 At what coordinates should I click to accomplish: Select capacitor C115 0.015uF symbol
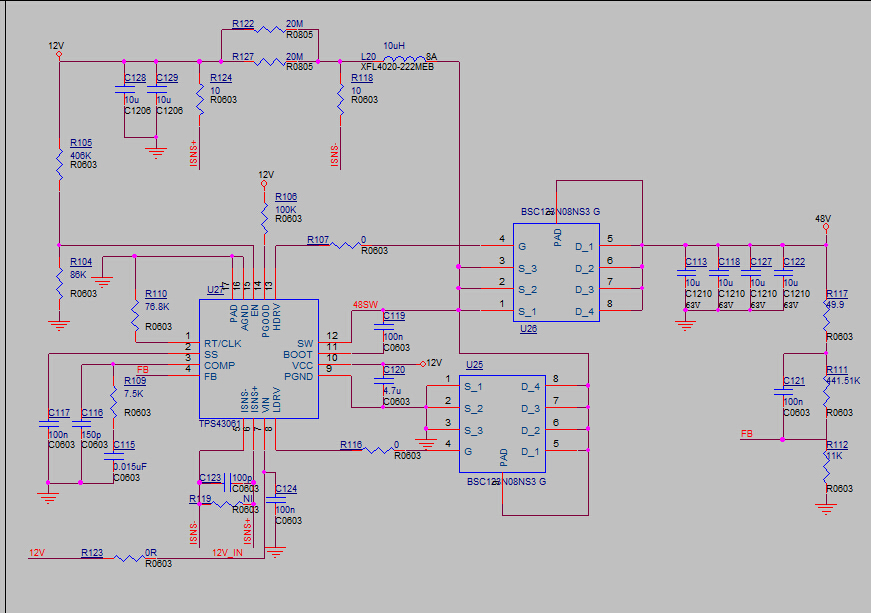point(114,456)
